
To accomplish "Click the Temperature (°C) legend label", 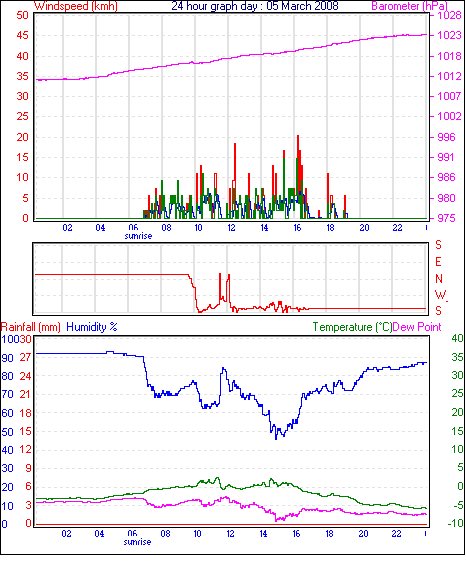I will pyautogui.click(x=352, y=327).
